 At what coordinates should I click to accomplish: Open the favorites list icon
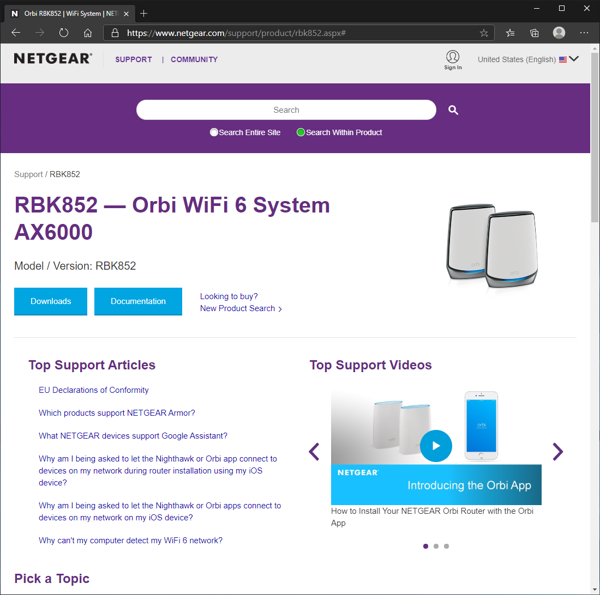510,33
